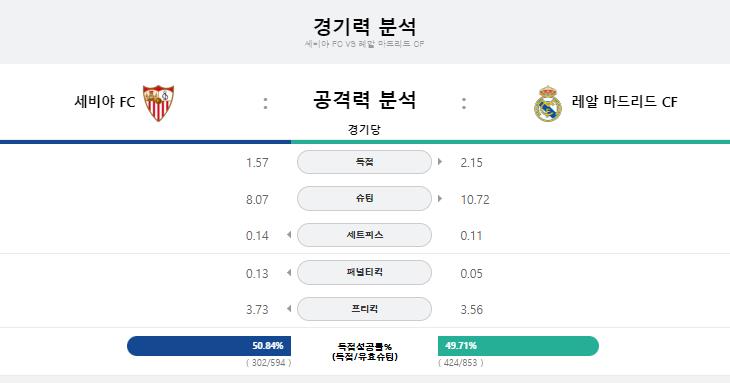The image size is (730, 383).
Task: Select the 페널티킥 stat pill button
Action: (x=365, y=272)
